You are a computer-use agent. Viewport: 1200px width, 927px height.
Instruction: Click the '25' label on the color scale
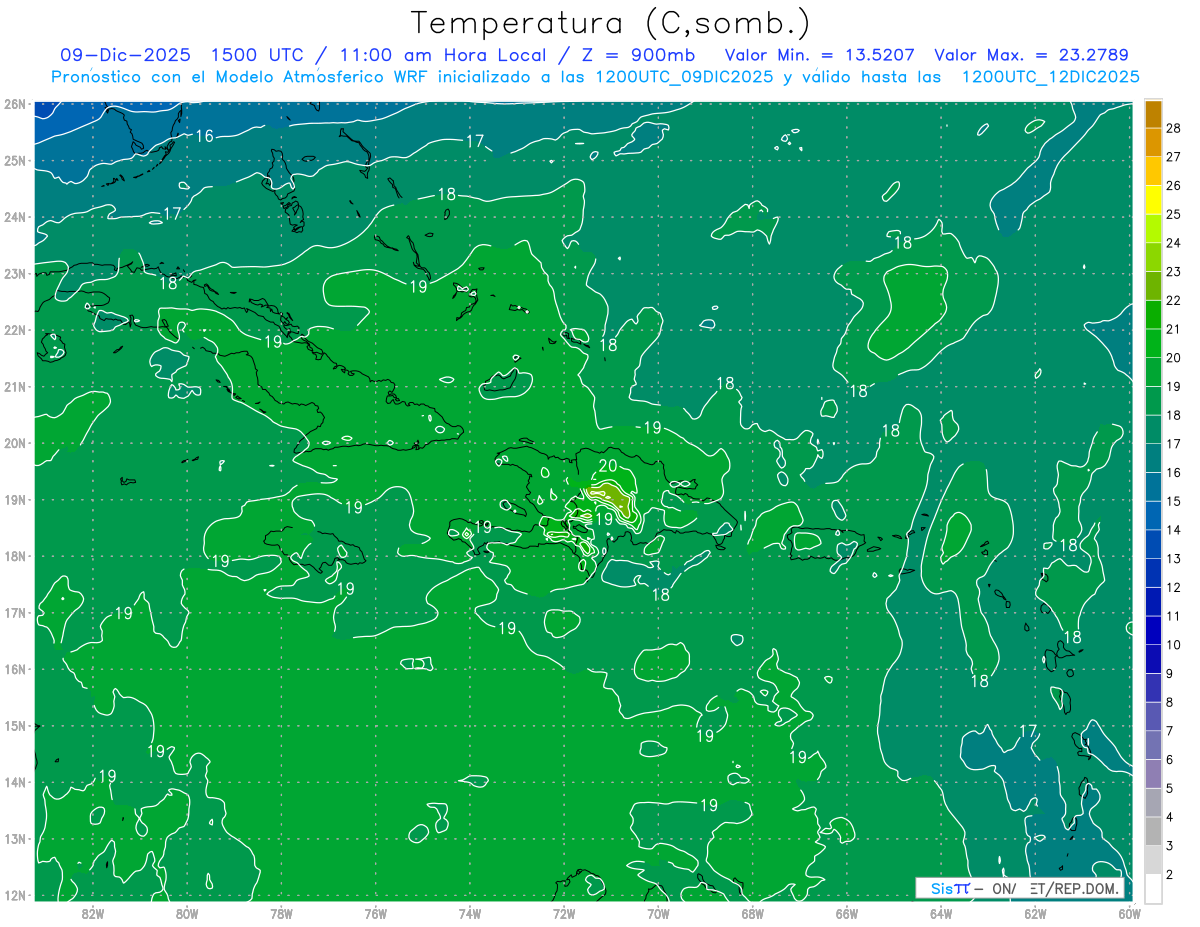coord(1173,214)
